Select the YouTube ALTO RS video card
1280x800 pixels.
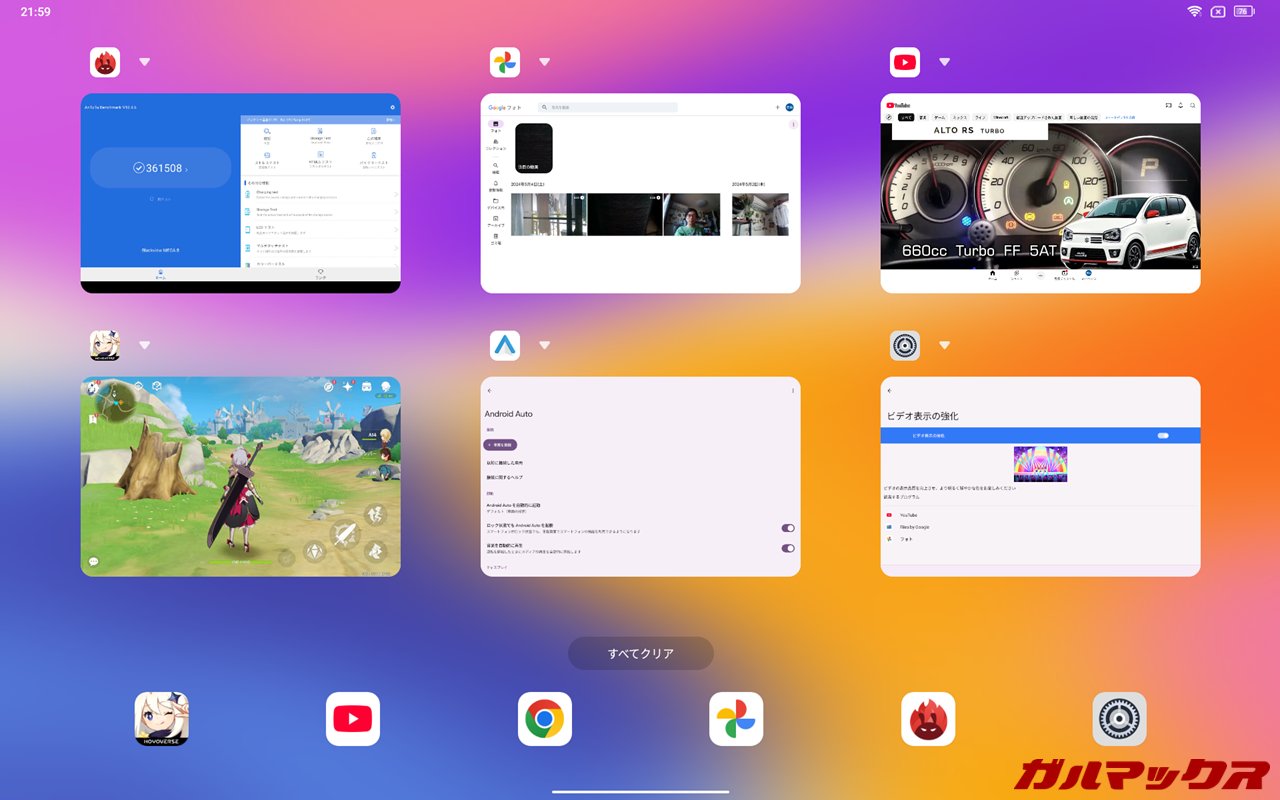[1040, 195]
